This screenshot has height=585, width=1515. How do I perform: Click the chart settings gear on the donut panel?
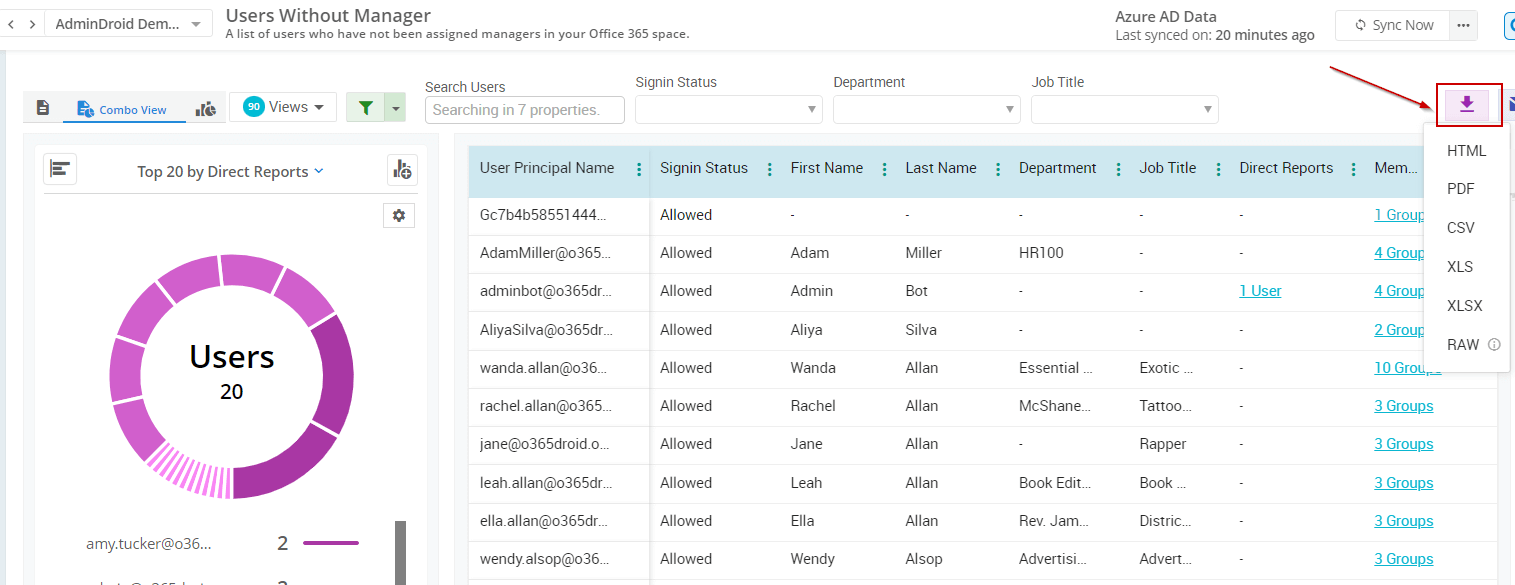399,215
